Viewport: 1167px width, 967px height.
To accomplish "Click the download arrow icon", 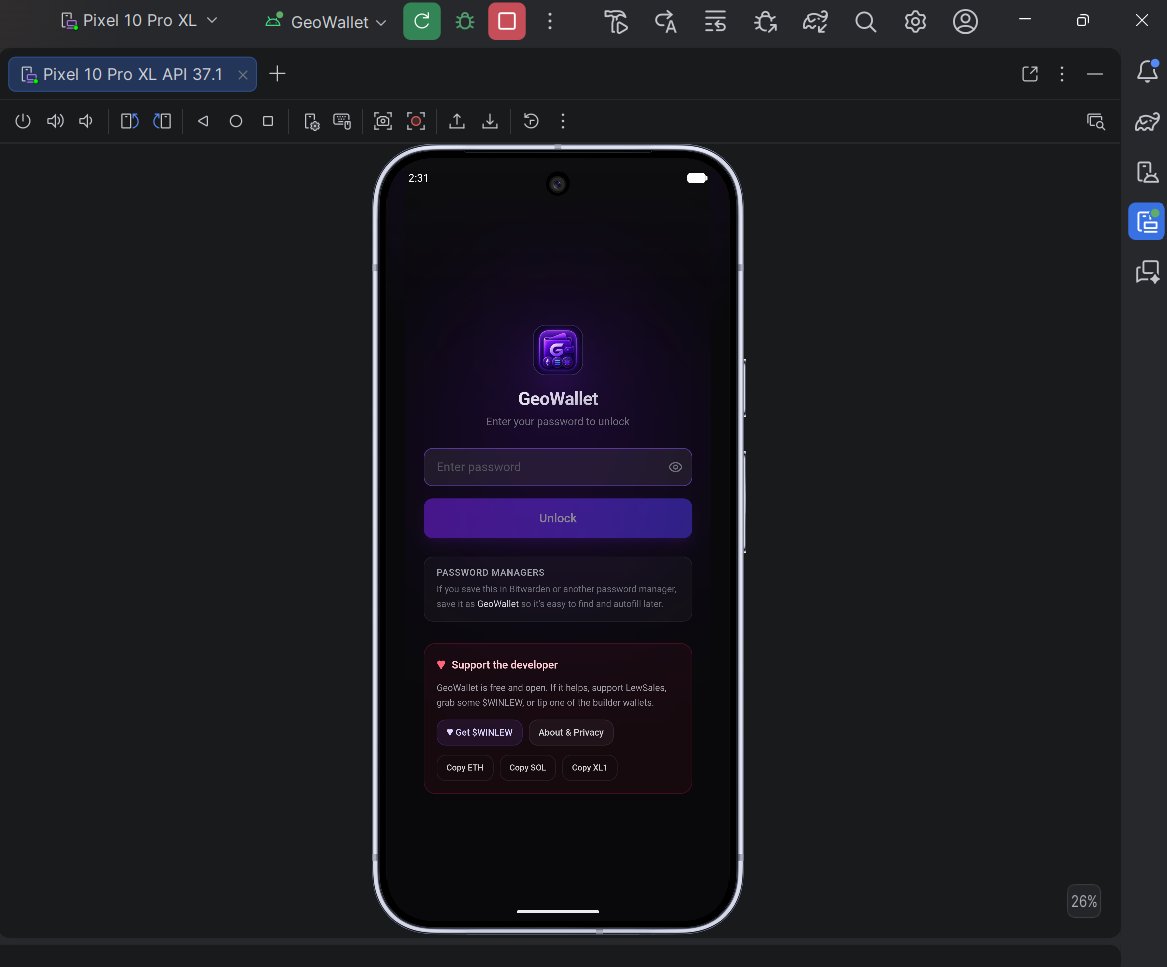I will (490, 121).
